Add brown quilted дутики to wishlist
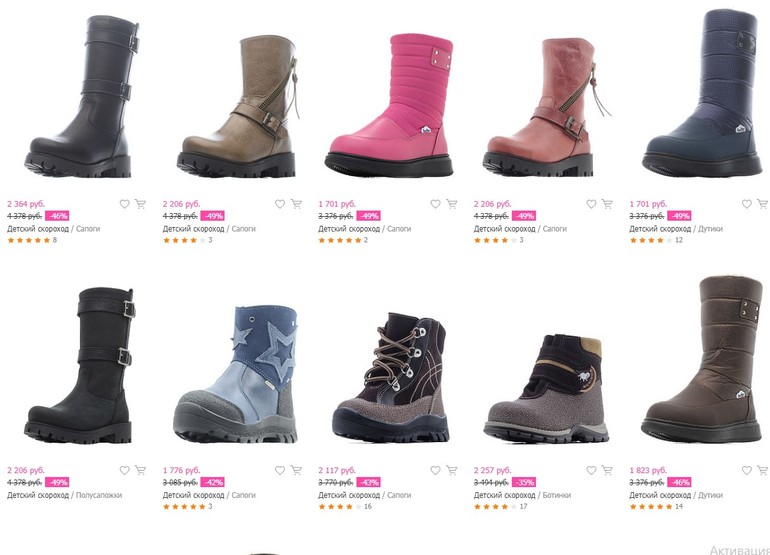 [747, 470]
